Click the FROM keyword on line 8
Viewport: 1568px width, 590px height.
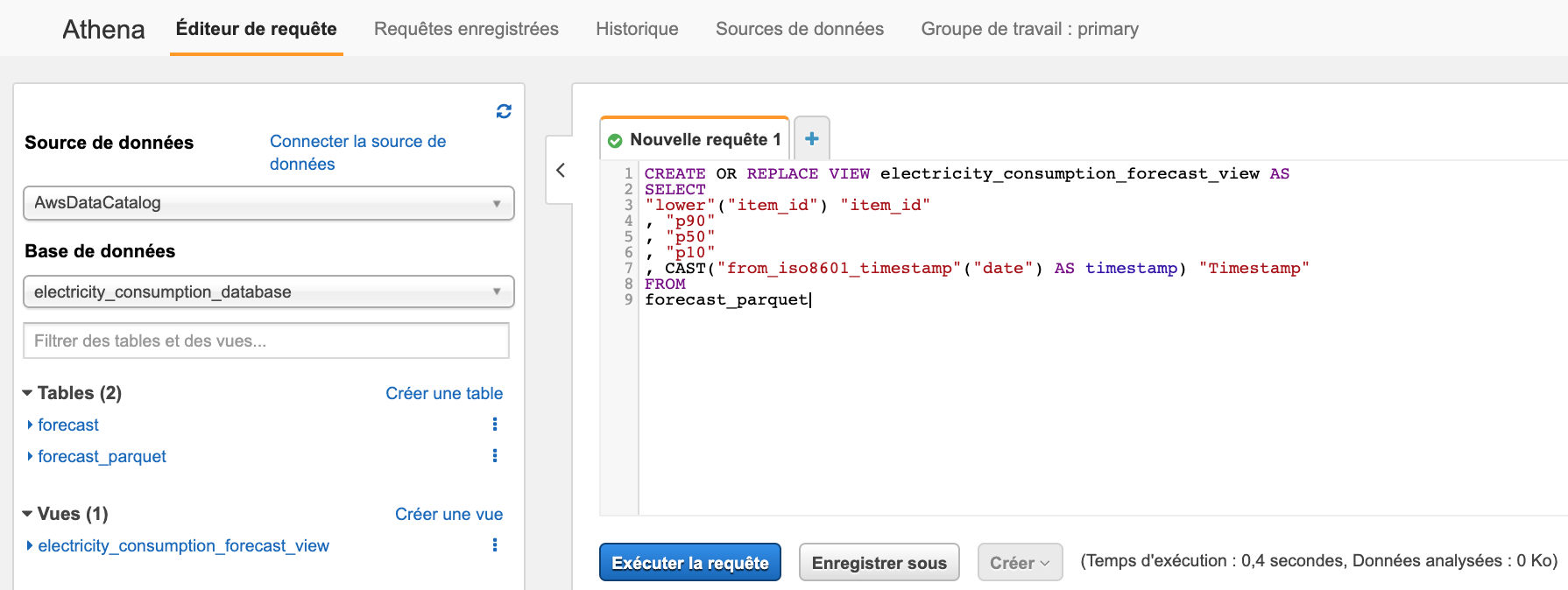(x=665, y=284)
